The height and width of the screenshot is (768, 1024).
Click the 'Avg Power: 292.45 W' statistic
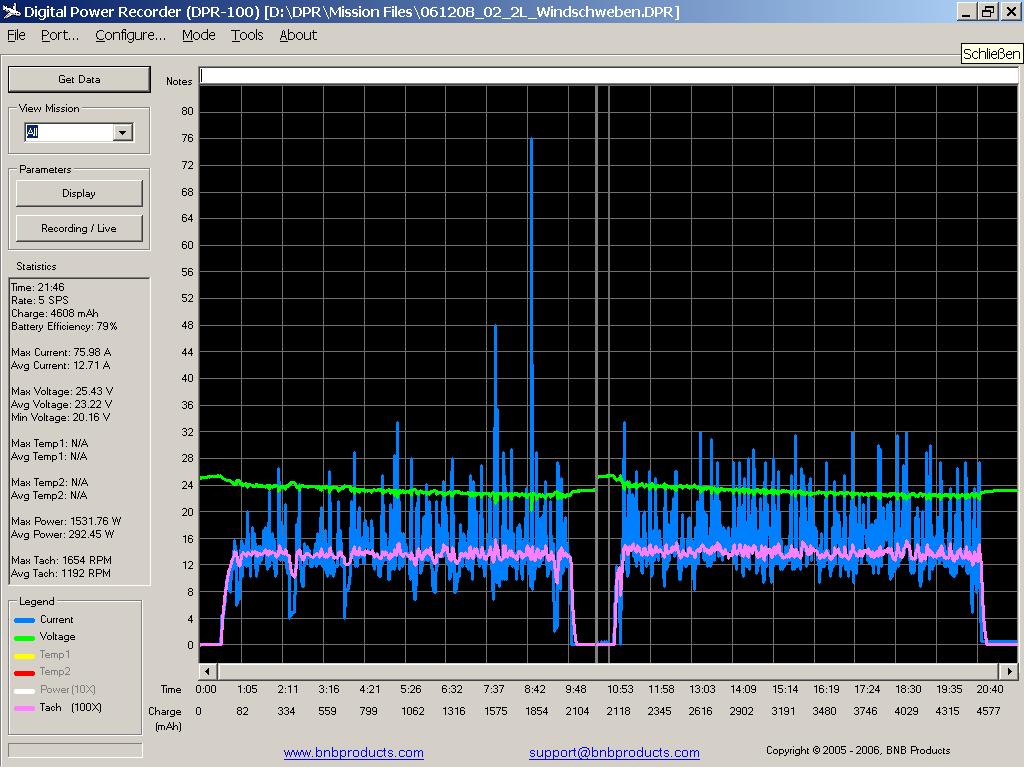click(62, 534)
